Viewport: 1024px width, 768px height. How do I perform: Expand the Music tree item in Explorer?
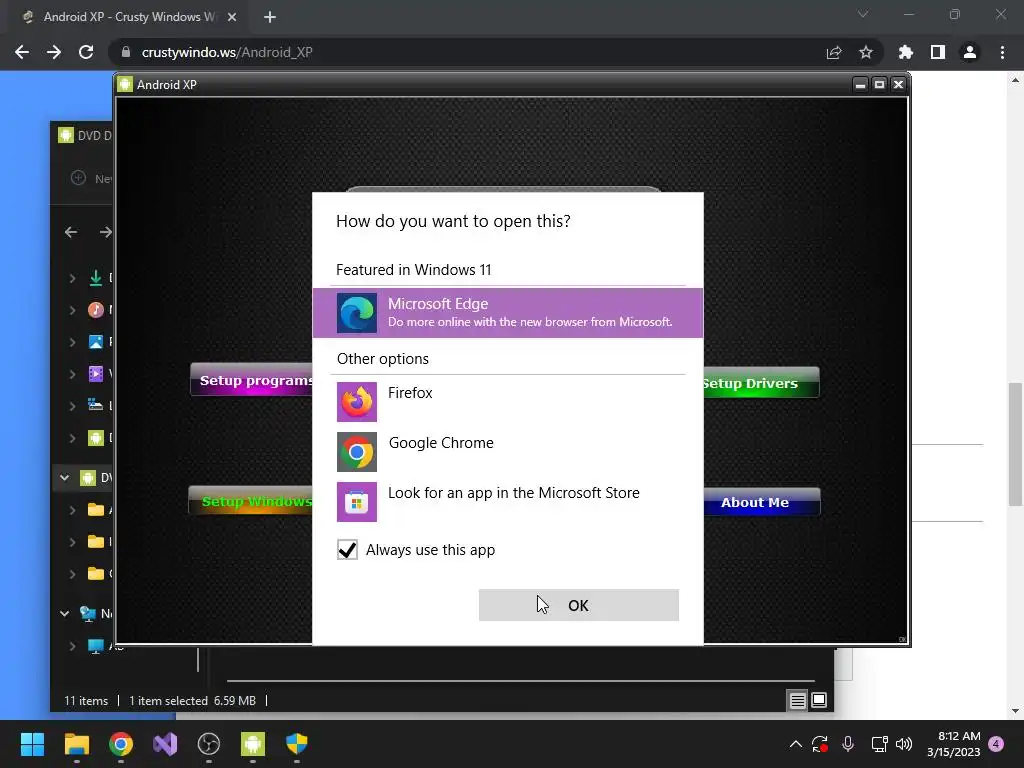(72, 310)
